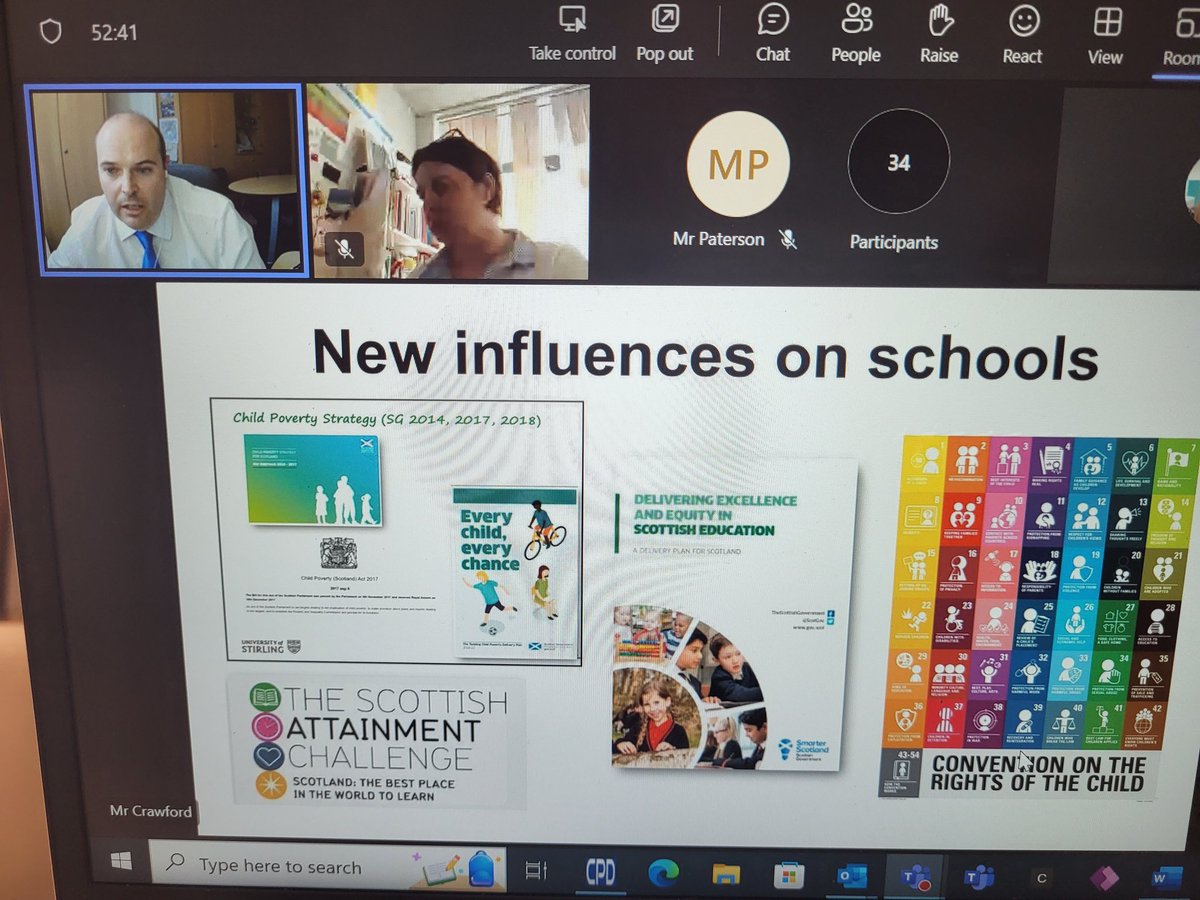Click the Rights of the Child poster
This screenshot has height=900, width=1200.
1038,618
